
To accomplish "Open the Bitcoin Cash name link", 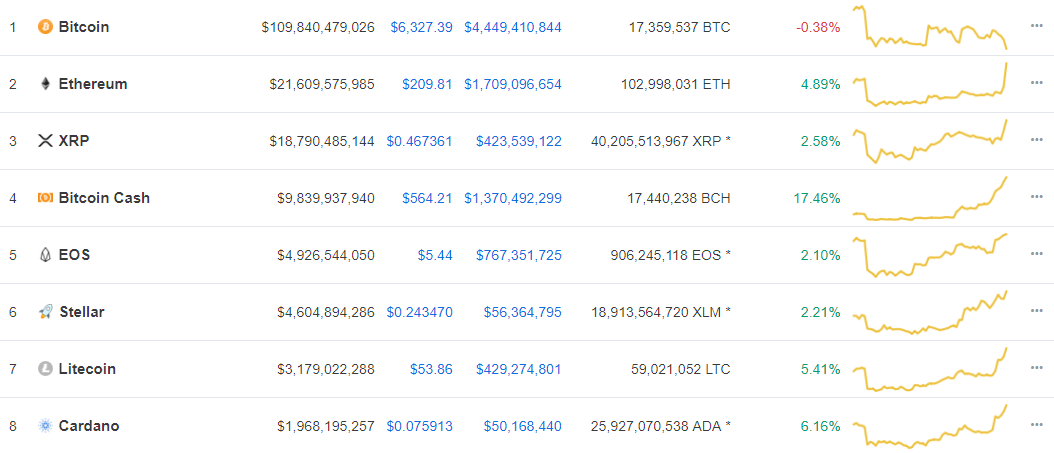I will point(104,198).
